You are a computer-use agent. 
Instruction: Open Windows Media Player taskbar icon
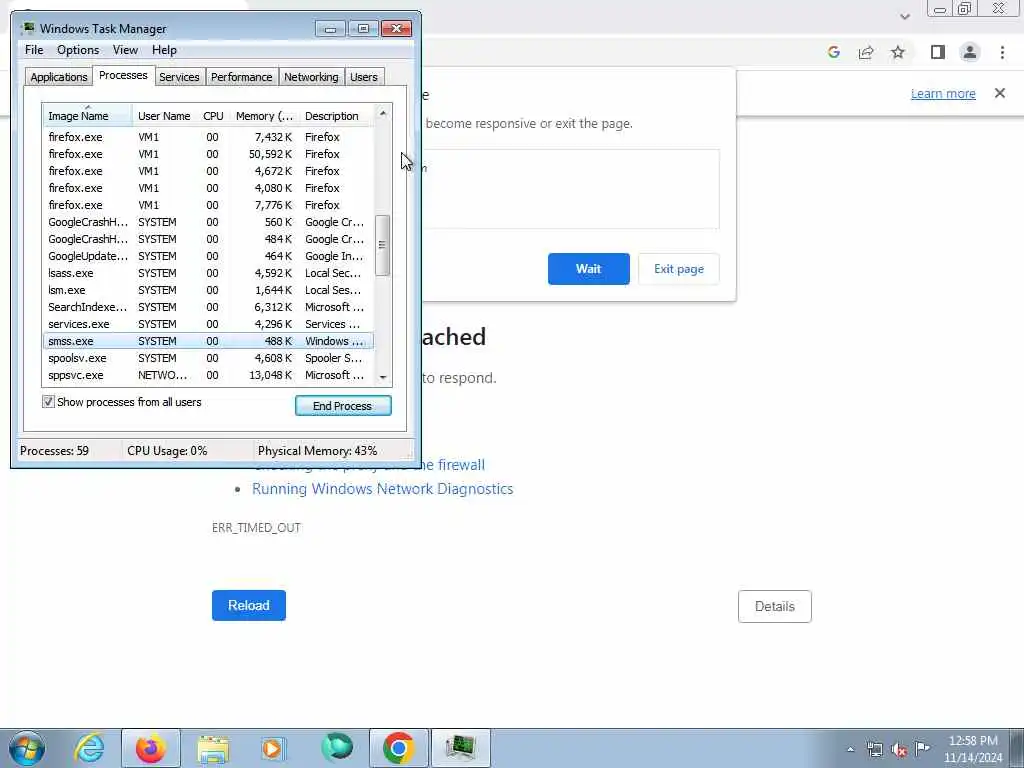click(273, 748)
